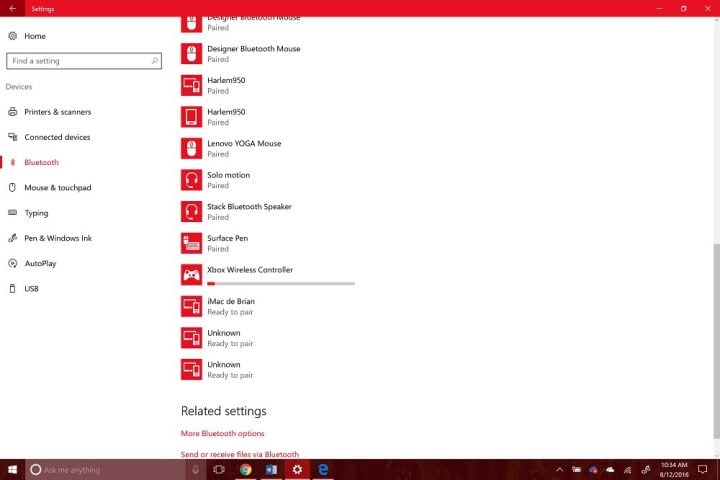Open More Bluetooth options link
The image size is (720, 480).
point(222,433)
